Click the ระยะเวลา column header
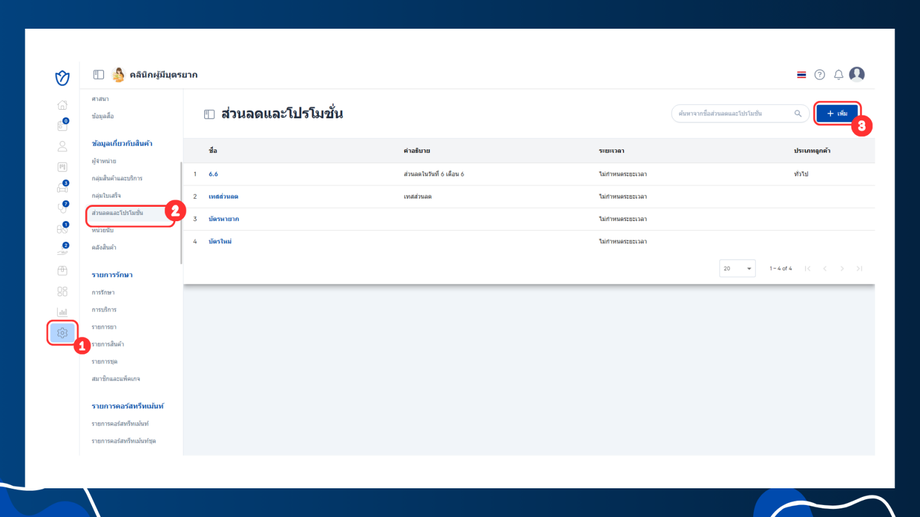 coord(611,151)
